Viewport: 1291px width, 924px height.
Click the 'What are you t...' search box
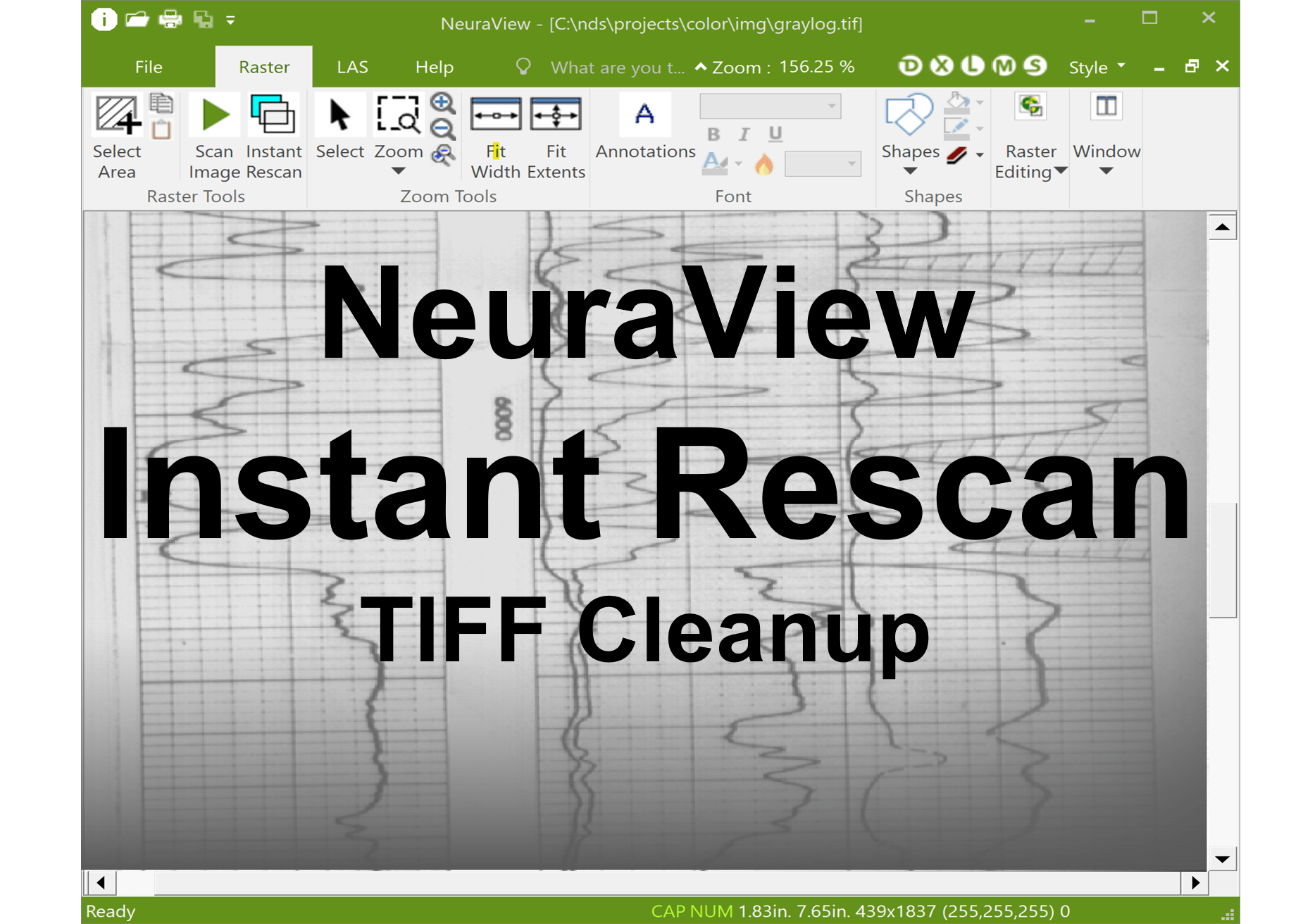click(x=617, y=68)
